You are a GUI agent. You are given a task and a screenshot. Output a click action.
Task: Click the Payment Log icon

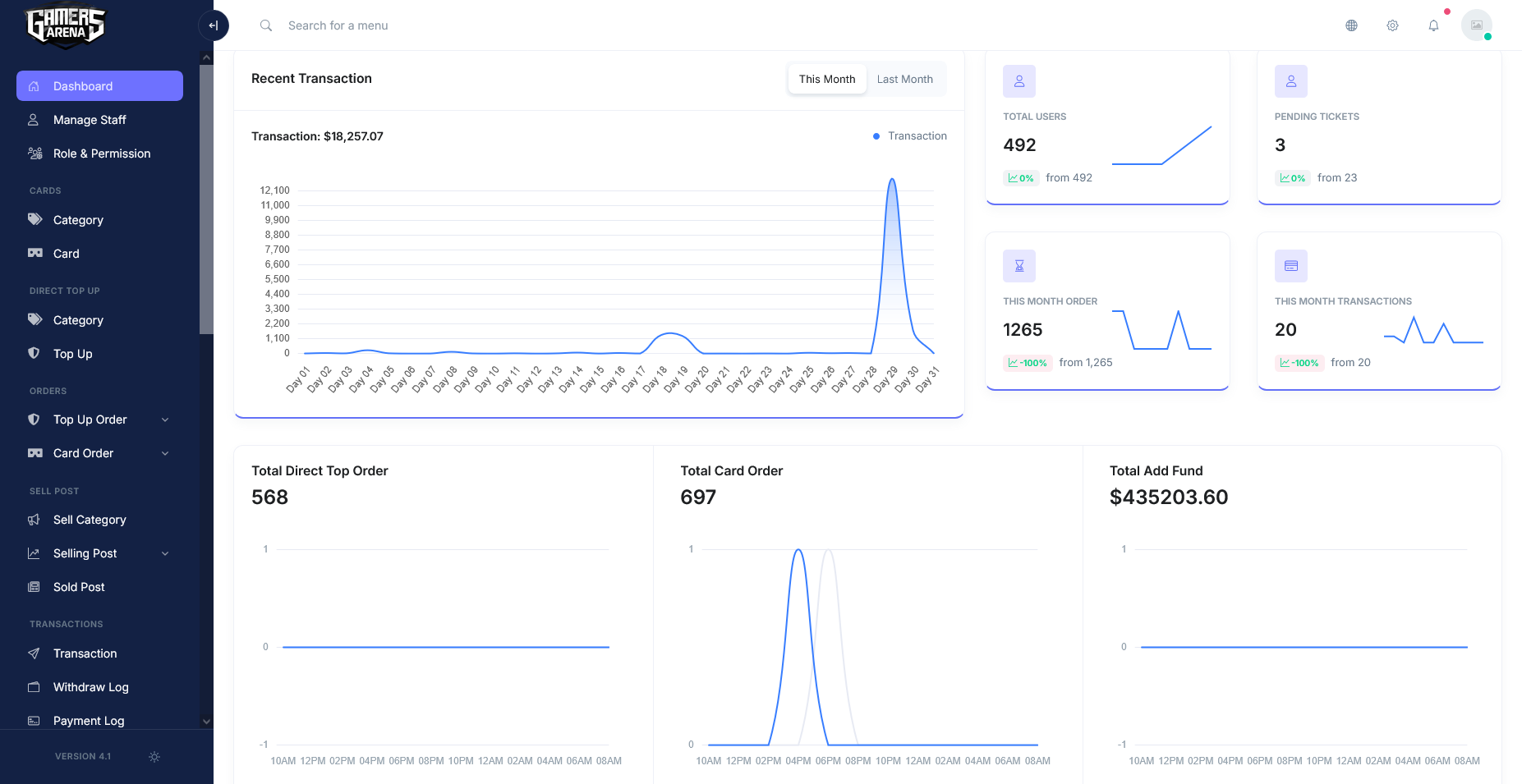34,721
